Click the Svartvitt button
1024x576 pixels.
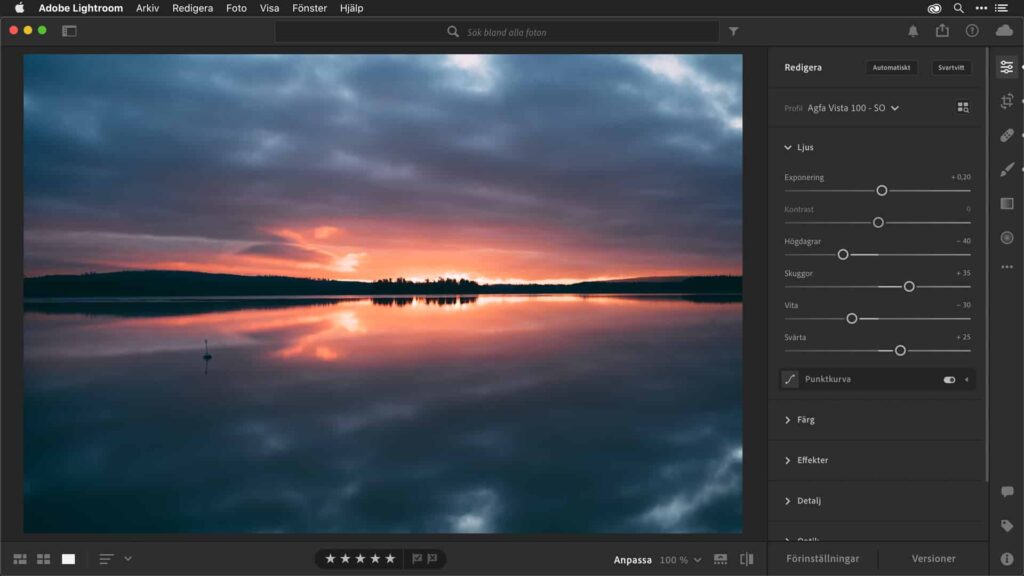951,67
